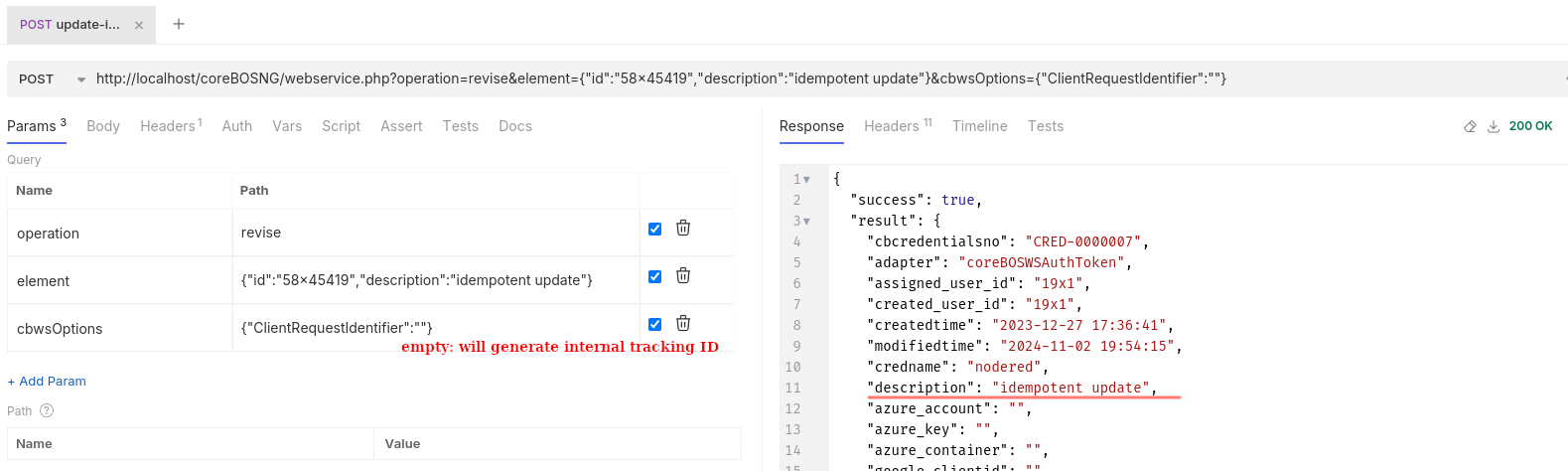1568x471 pixels.
Task: Click the Add Param link
Action: coord(47,382)
